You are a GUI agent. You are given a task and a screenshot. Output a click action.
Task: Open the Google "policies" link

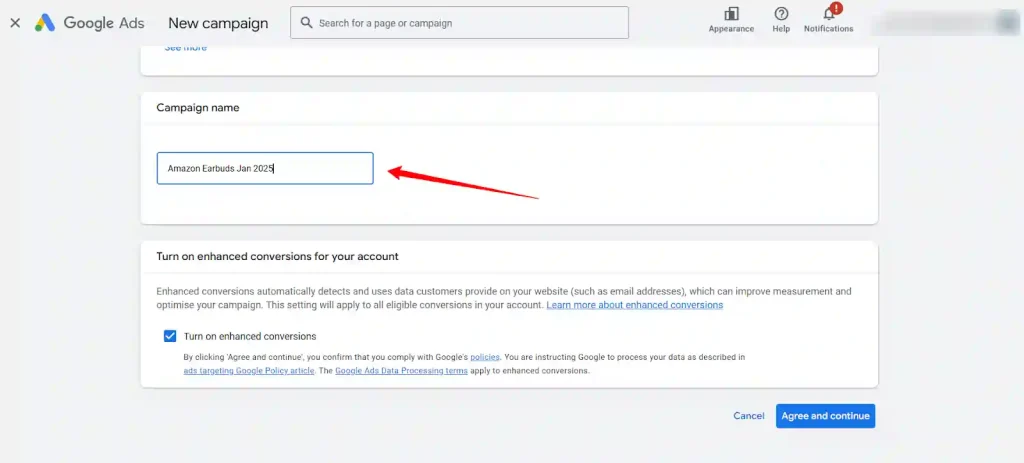click(x=485, y=357)
